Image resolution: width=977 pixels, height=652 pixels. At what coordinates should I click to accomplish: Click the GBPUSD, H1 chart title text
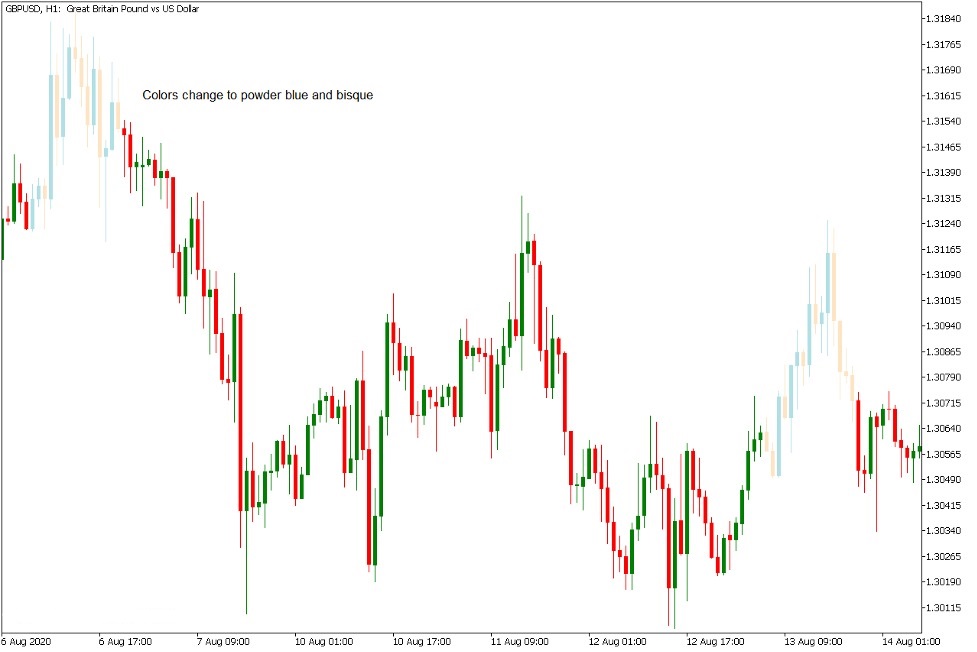coord(102,9)
